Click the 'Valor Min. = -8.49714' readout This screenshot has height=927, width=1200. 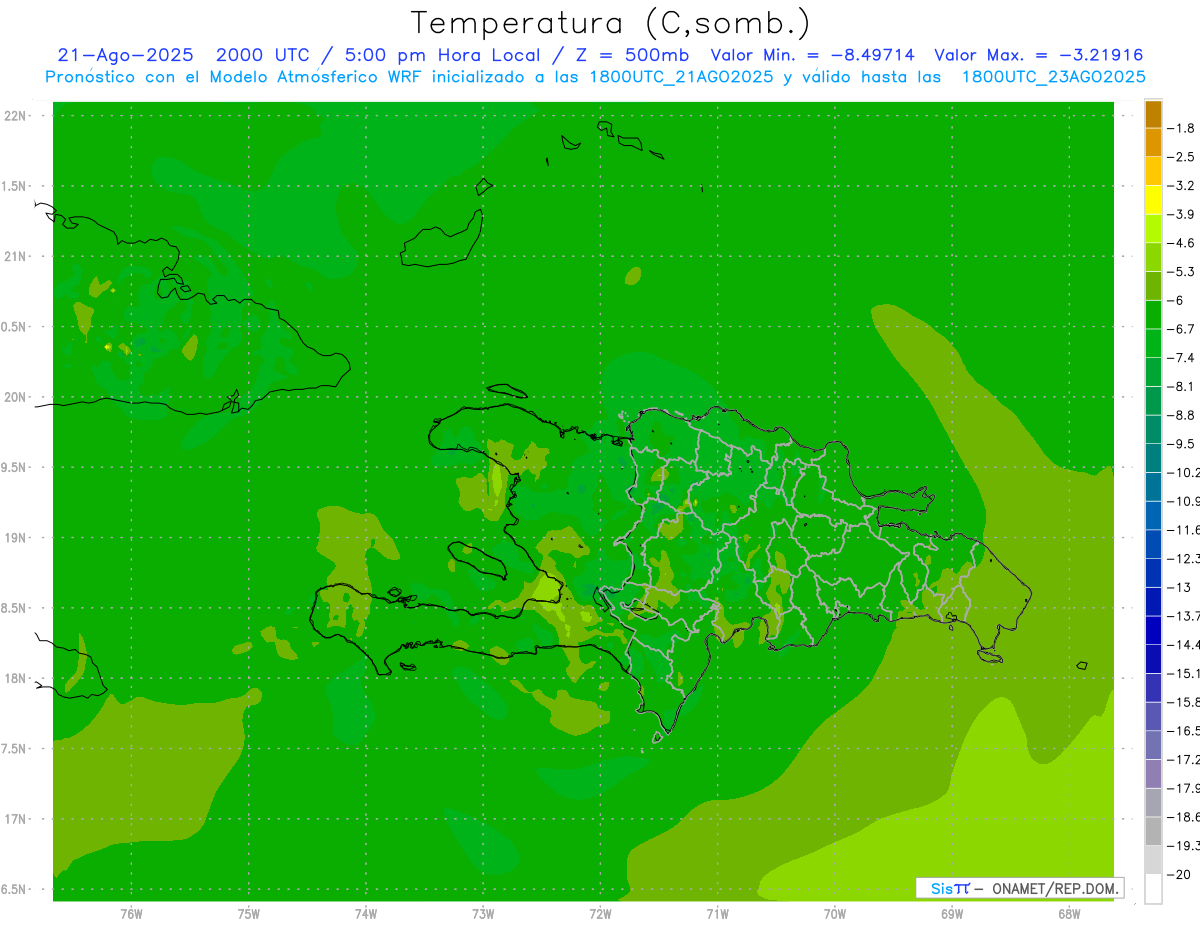(814, 56)
